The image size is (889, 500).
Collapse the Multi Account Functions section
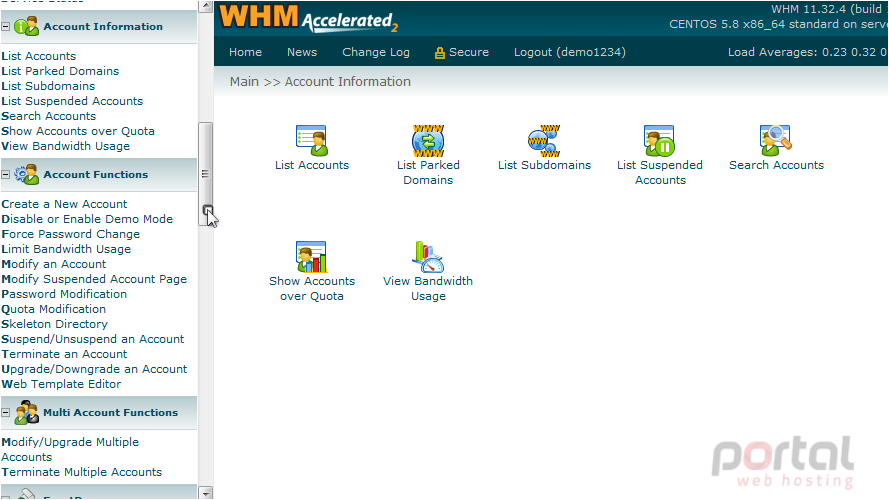coord(6,413)
